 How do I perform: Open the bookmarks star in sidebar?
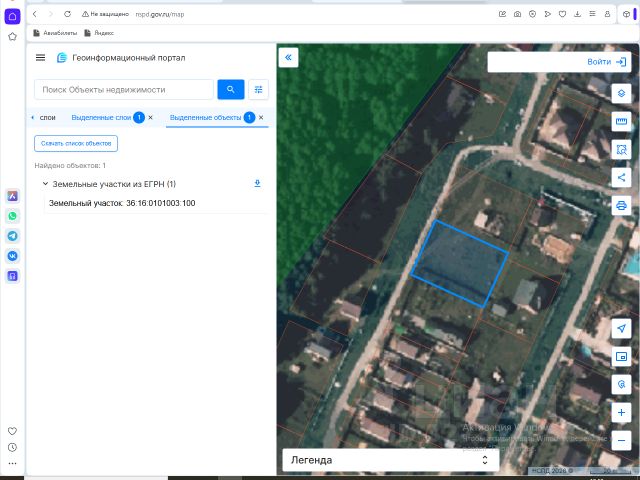coord(12,37)
